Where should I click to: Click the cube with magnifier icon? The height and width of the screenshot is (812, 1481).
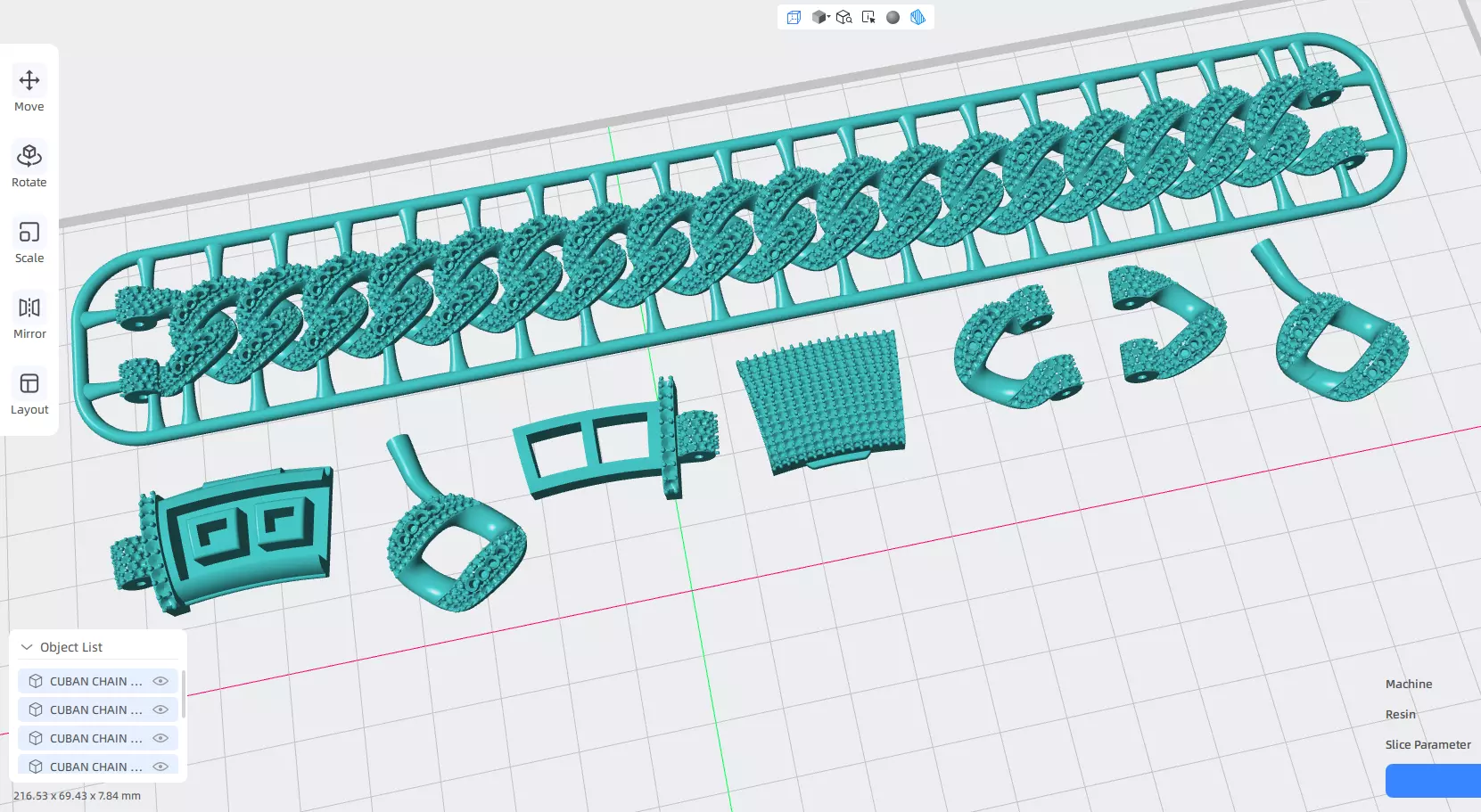pyautogui.click(x=844, y=17)
